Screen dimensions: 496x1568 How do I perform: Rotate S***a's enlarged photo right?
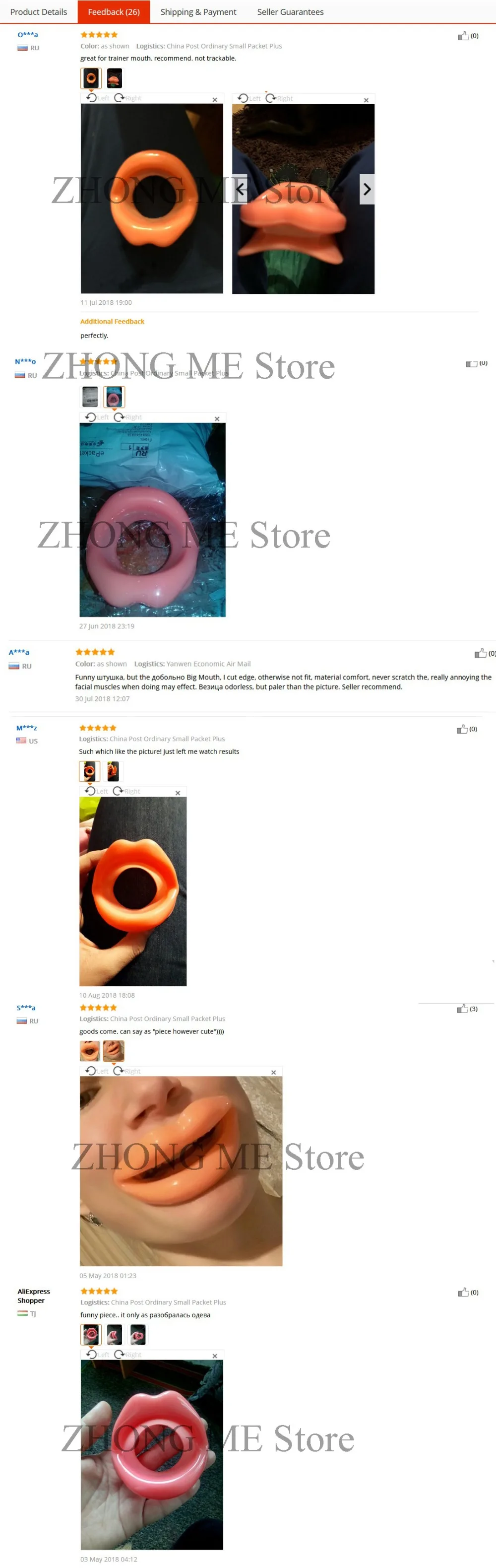[126, 1071]
